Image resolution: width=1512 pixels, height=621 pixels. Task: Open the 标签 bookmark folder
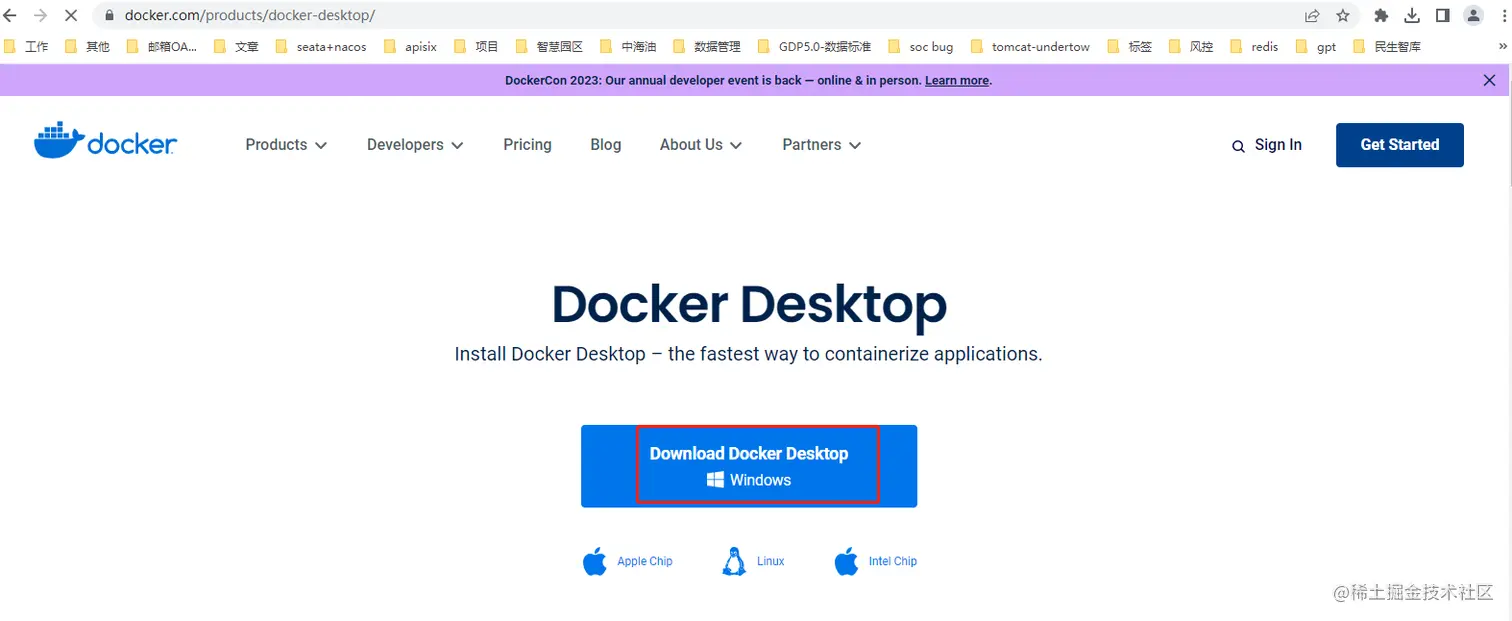pyautogui.click(x=1129, y=46)
